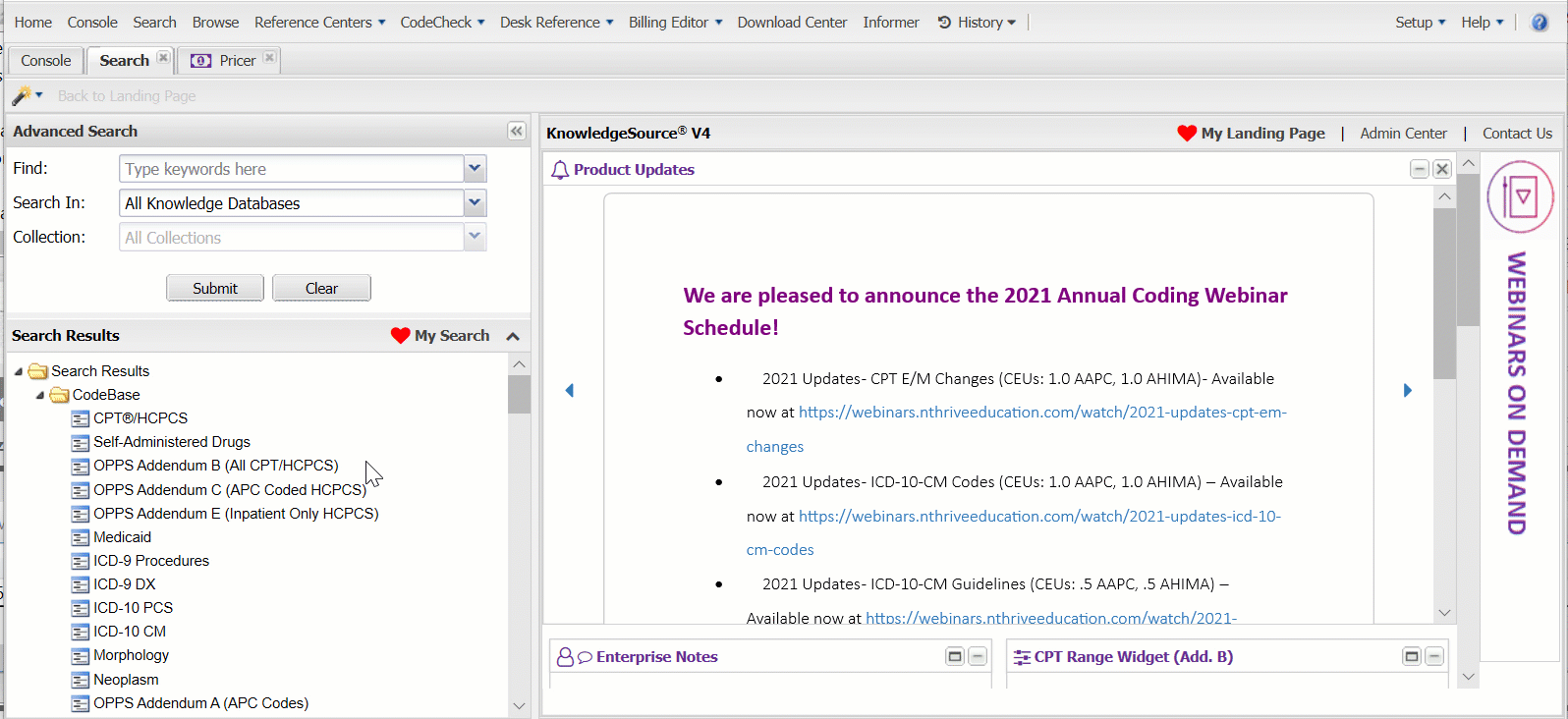Click the wand tool icon in toolbar
This screenshot has width=1568, height=719.
tap(21, 95)
